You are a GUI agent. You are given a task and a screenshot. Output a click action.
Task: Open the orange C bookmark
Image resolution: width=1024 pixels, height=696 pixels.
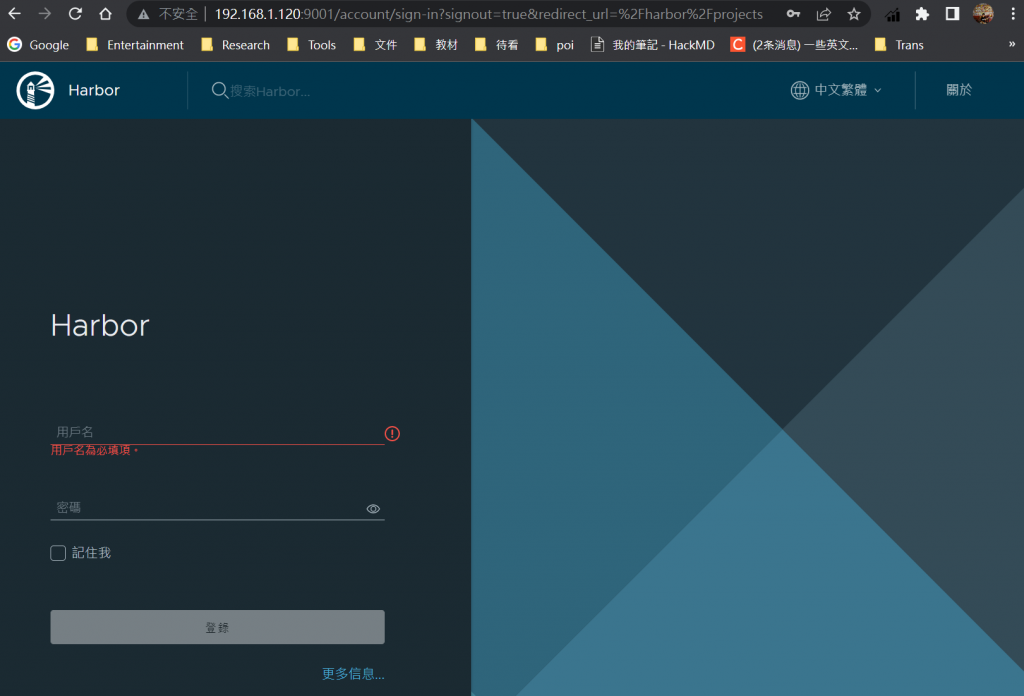tap(794, 44)
